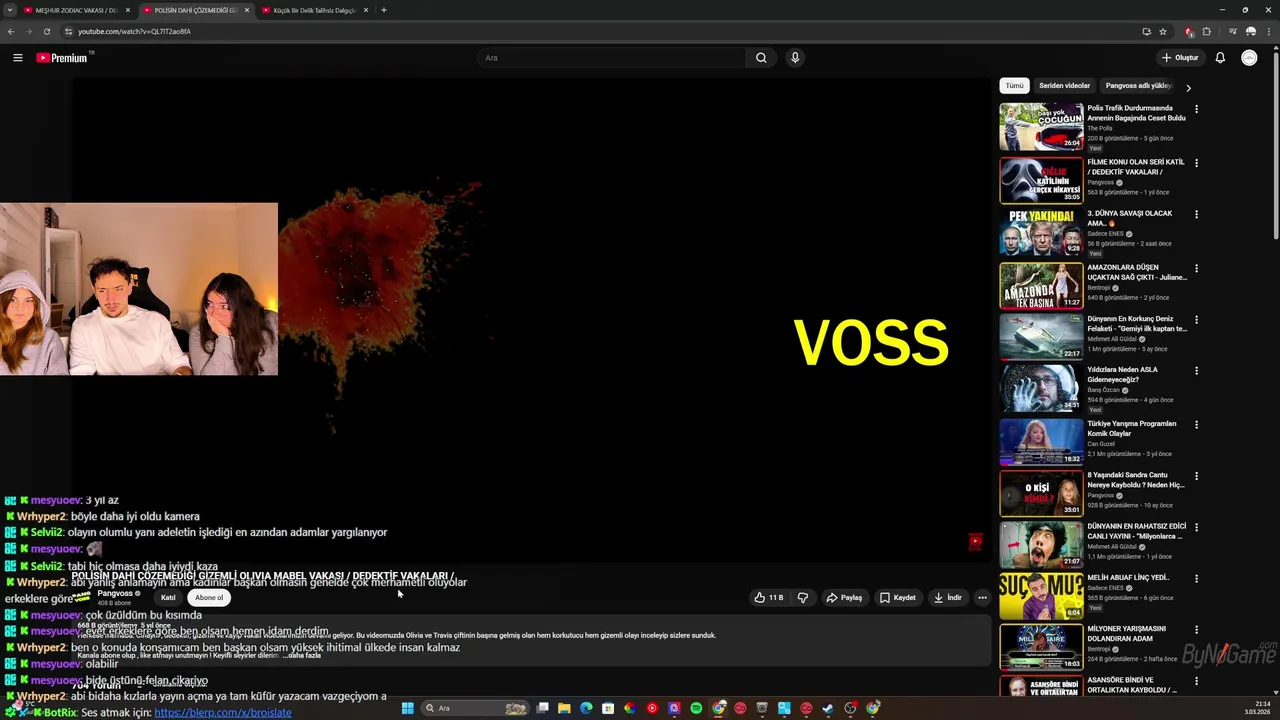Launch Spotify from the taskbar

coord(696,708)
